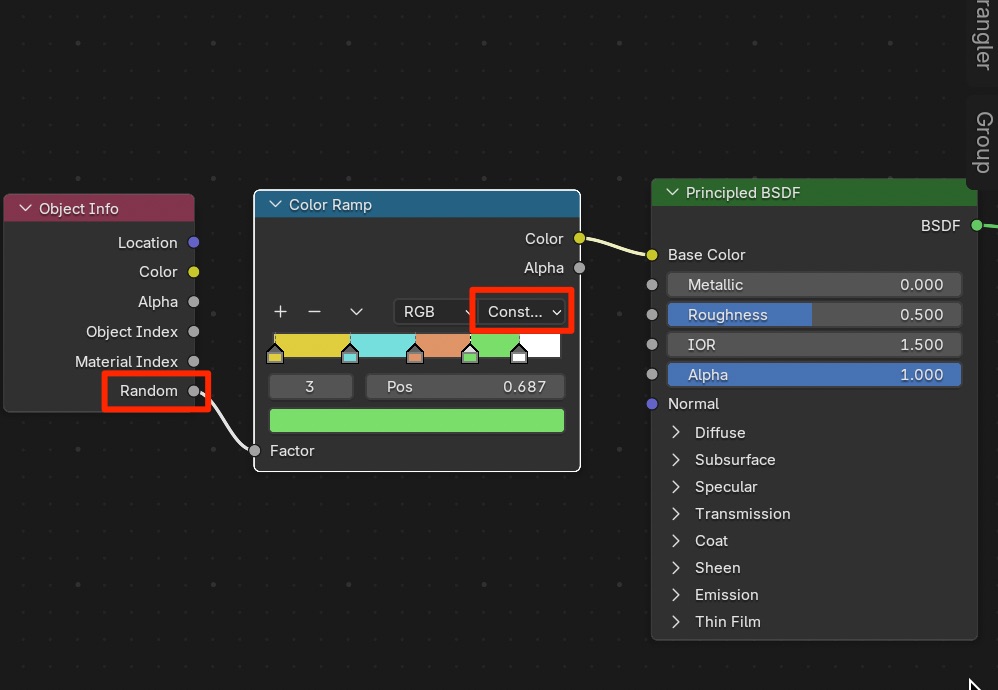Click the Random output socket

point(194,391)
